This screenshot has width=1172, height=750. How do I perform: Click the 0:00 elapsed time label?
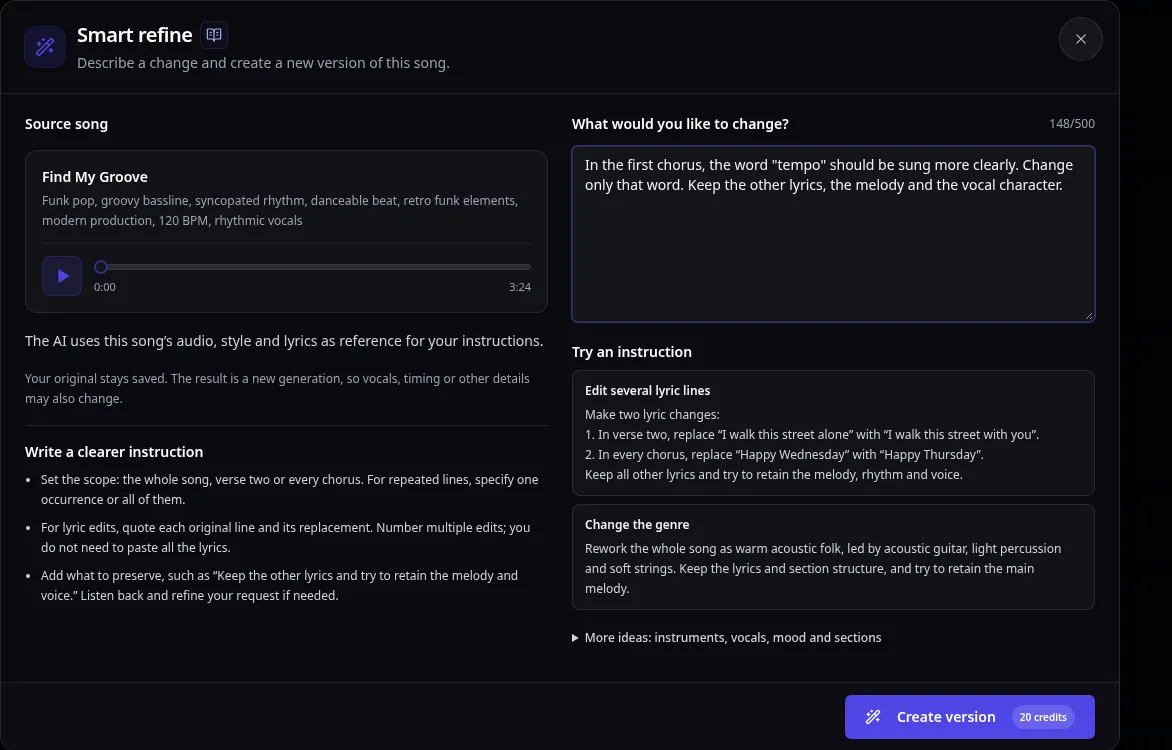[x=105, y=287]
